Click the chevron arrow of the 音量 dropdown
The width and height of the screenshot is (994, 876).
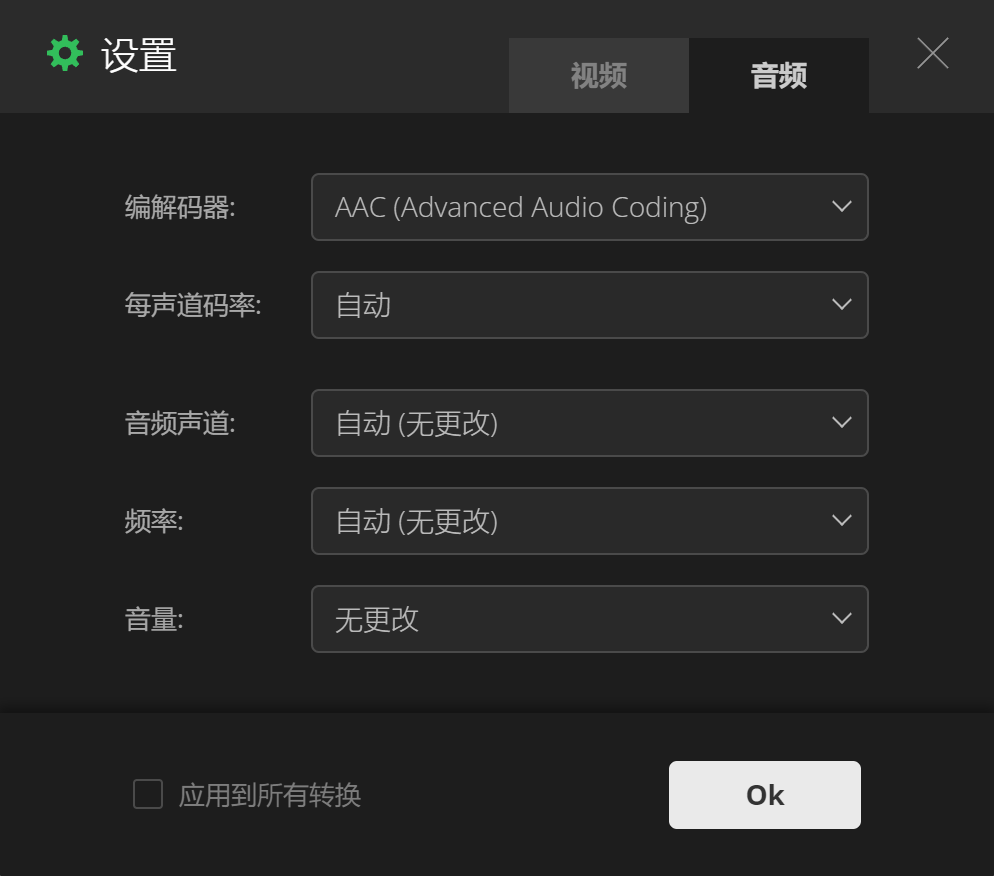coord(841,619)
